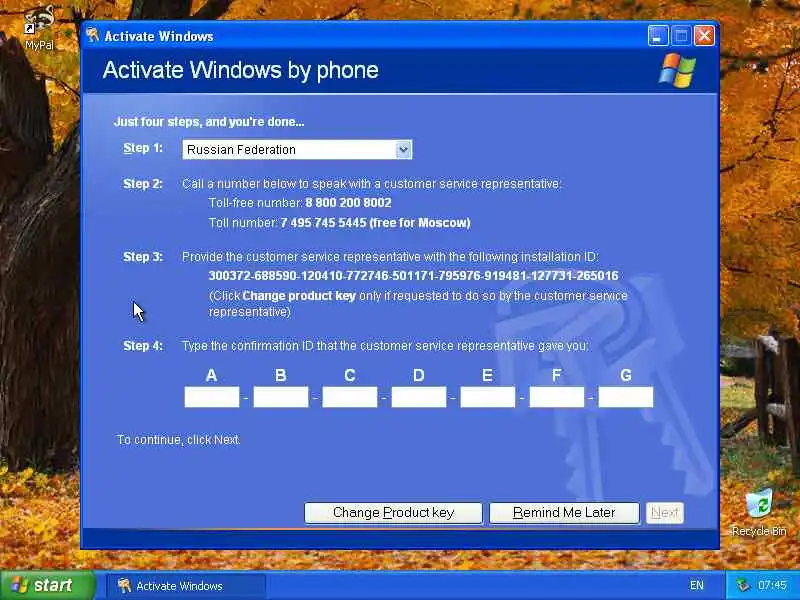Screen dimensions: 800x600
Task: Open the Windows start menu
Action: tap(47, 585)
